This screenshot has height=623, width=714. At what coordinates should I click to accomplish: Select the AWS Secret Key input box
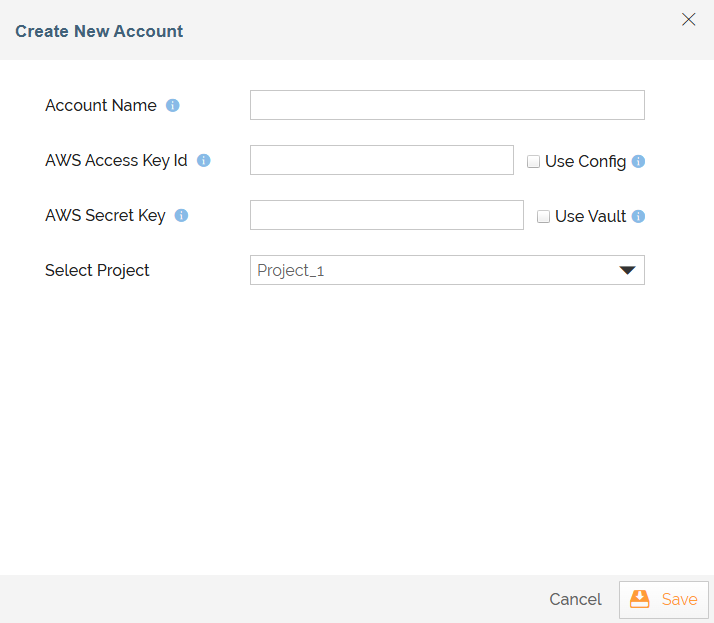click(387, 215)
